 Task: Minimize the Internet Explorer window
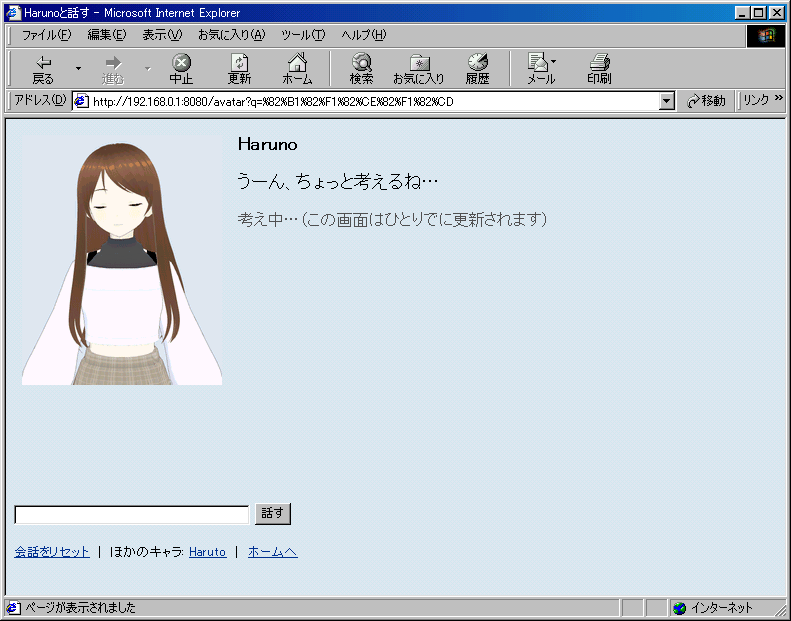pyautogui.click(x=742, y=13)
